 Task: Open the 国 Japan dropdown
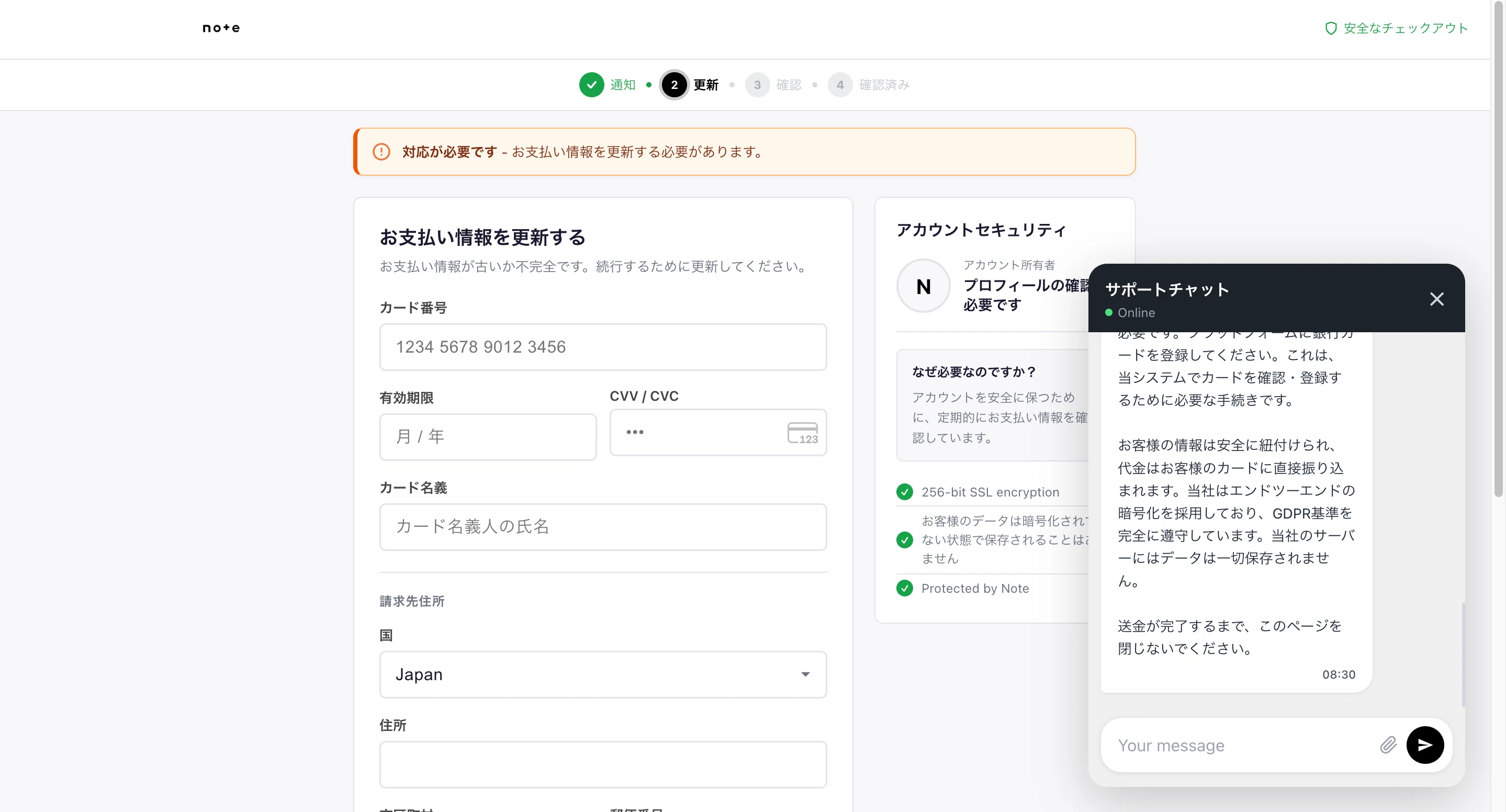[x=603, y=674]
